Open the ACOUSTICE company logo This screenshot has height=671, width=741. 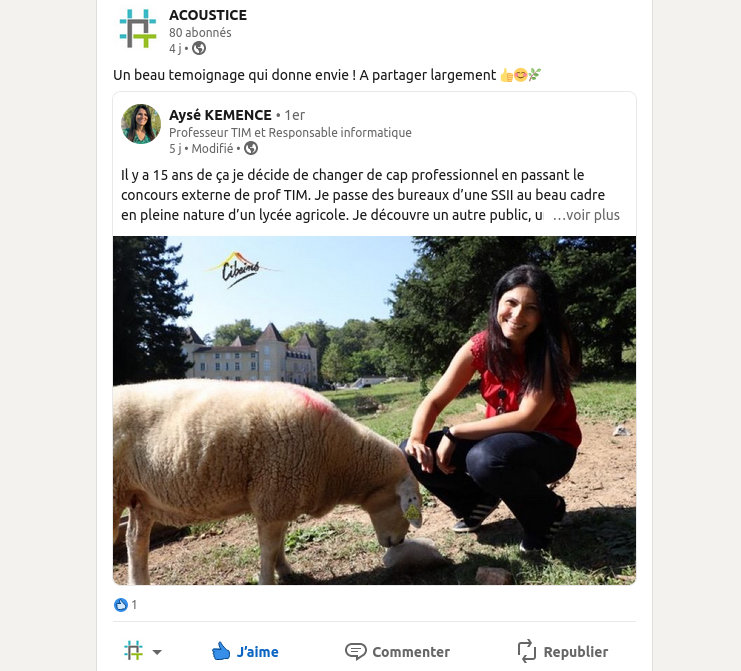coord(138,28)
